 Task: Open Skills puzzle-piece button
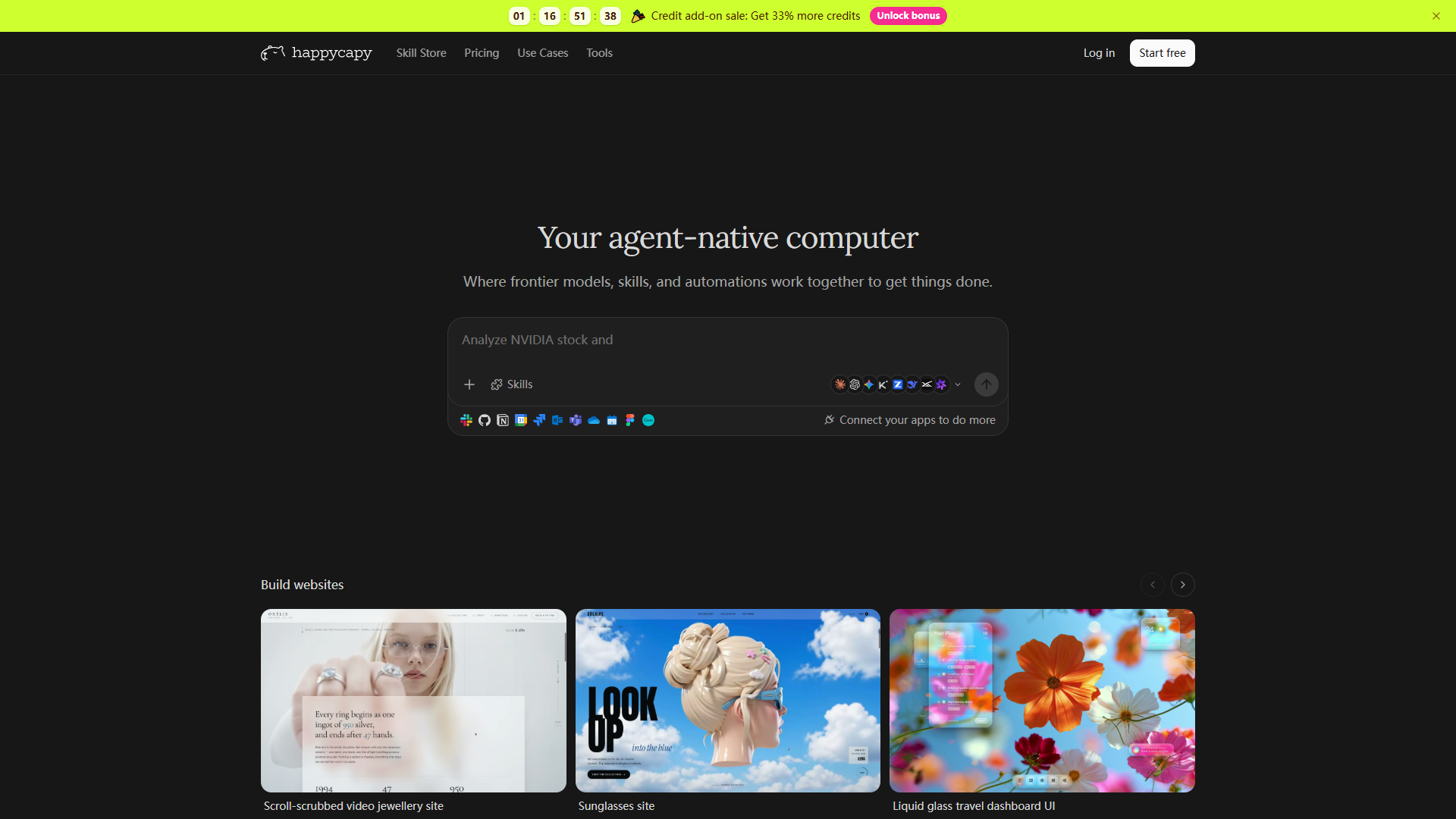[x=512, y=384]
